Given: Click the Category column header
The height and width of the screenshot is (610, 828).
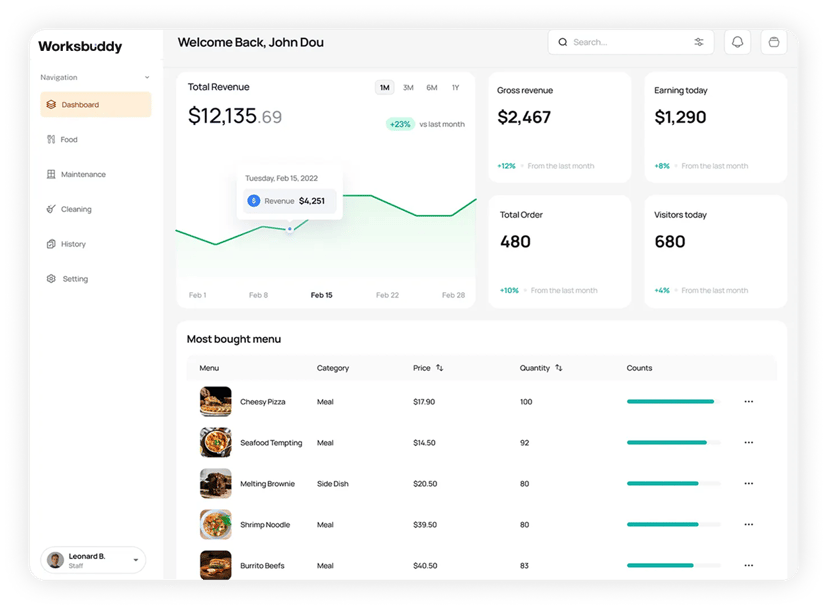Looking at the screenshot, I should [333, 368].
